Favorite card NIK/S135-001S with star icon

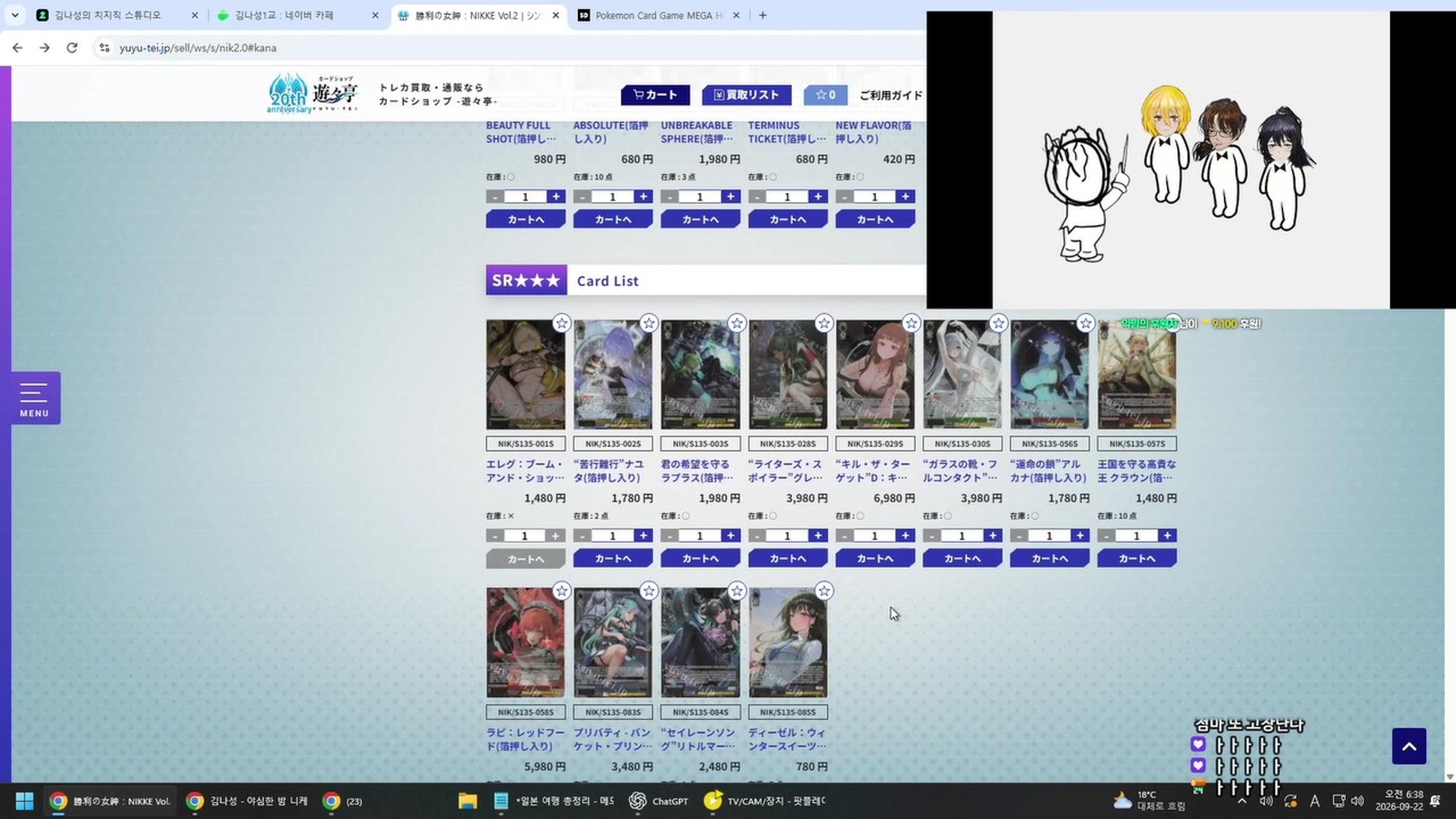pyautogui.click(x=561, y=323)
